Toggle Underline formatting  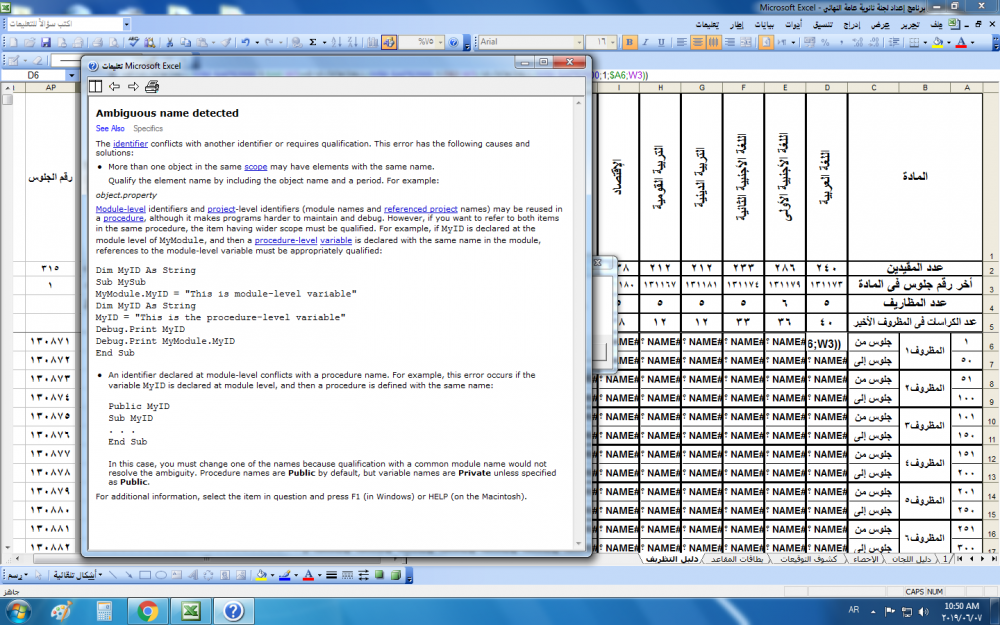pyautogui.click(x=661, y=42)
